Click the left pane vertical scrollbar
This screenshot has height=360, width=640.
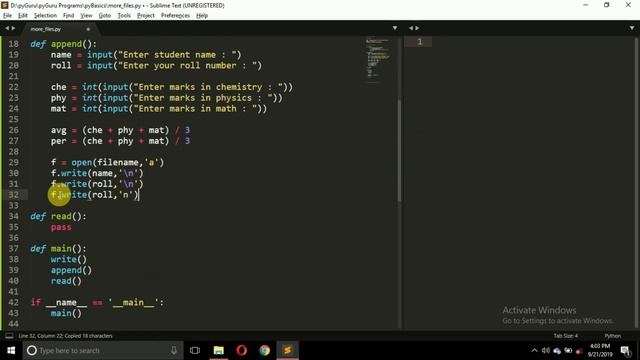tap(399, 150)
